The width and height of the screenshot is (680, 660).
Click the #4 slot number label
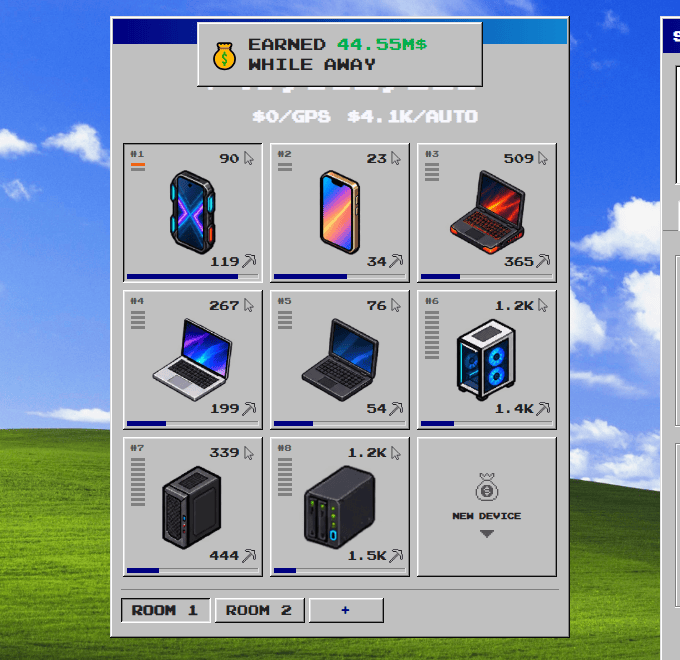(x=137, y=301)
